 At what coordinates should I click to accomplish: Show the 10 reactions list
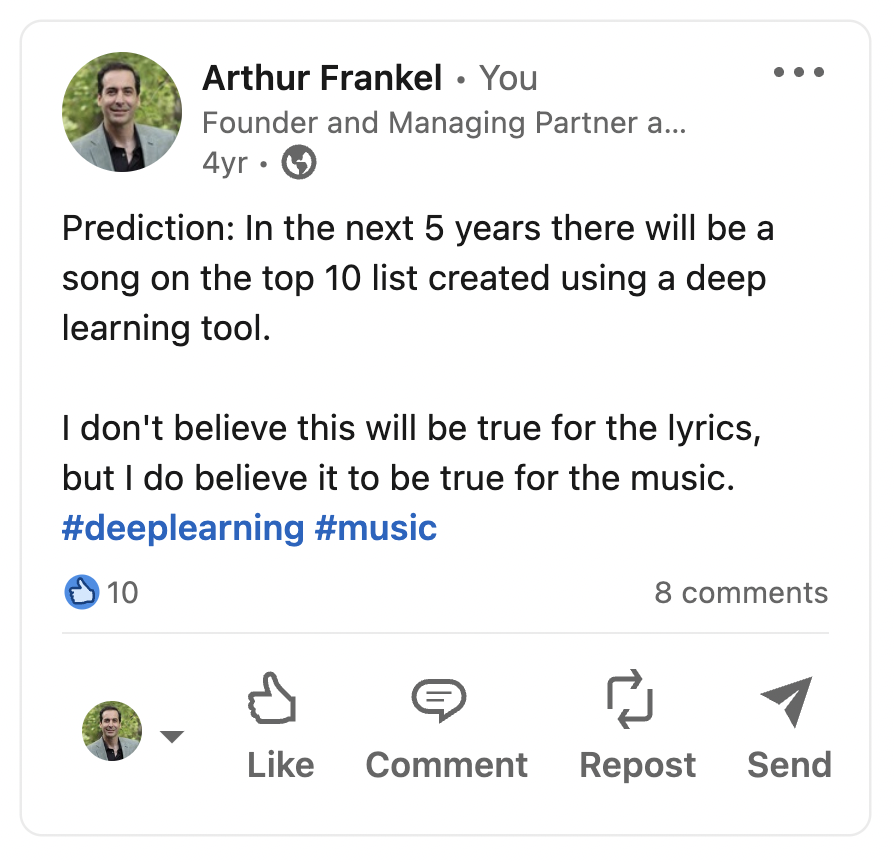click(x=122, y=593)
